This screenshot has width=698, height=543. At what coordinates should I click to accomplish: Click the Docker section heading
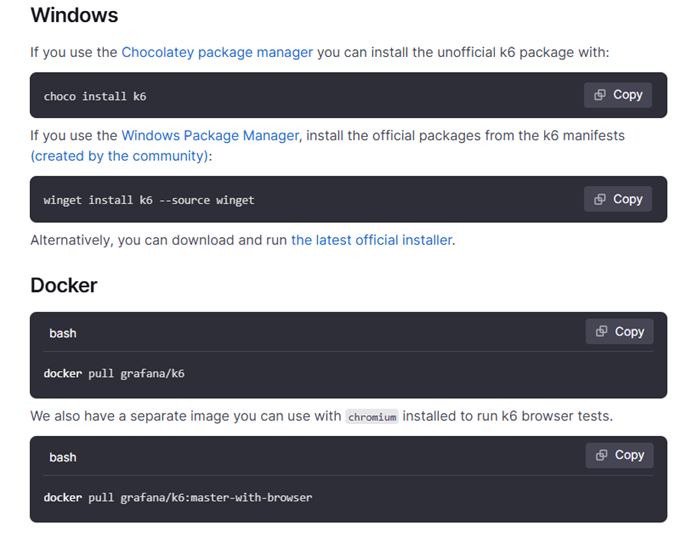64,285
